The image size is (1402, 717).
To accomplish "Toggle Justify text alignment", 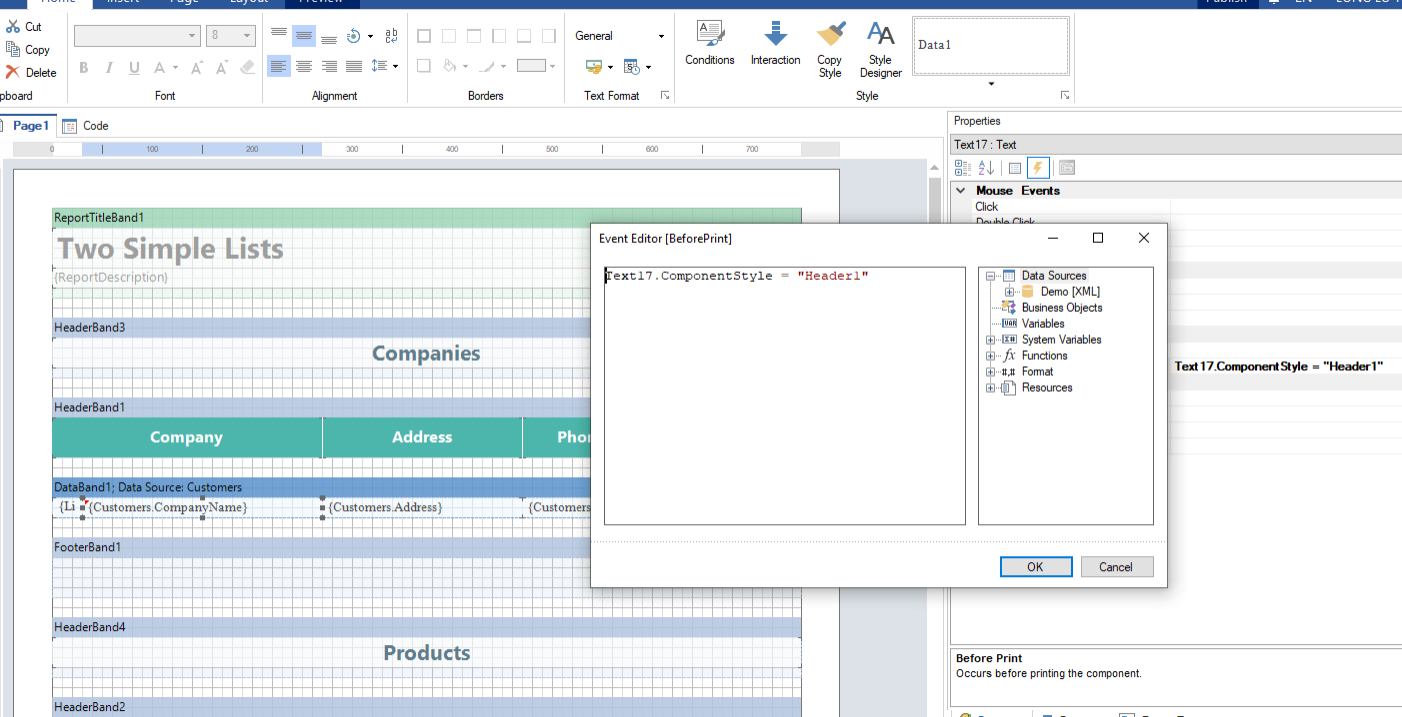I will point(354,66).
